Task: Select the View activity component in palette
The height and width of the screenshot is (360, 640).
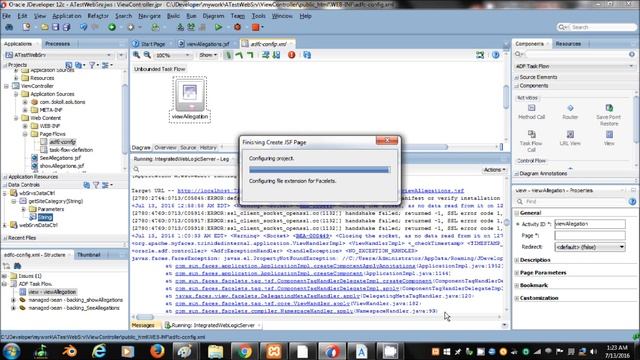Action: [609, 134]
